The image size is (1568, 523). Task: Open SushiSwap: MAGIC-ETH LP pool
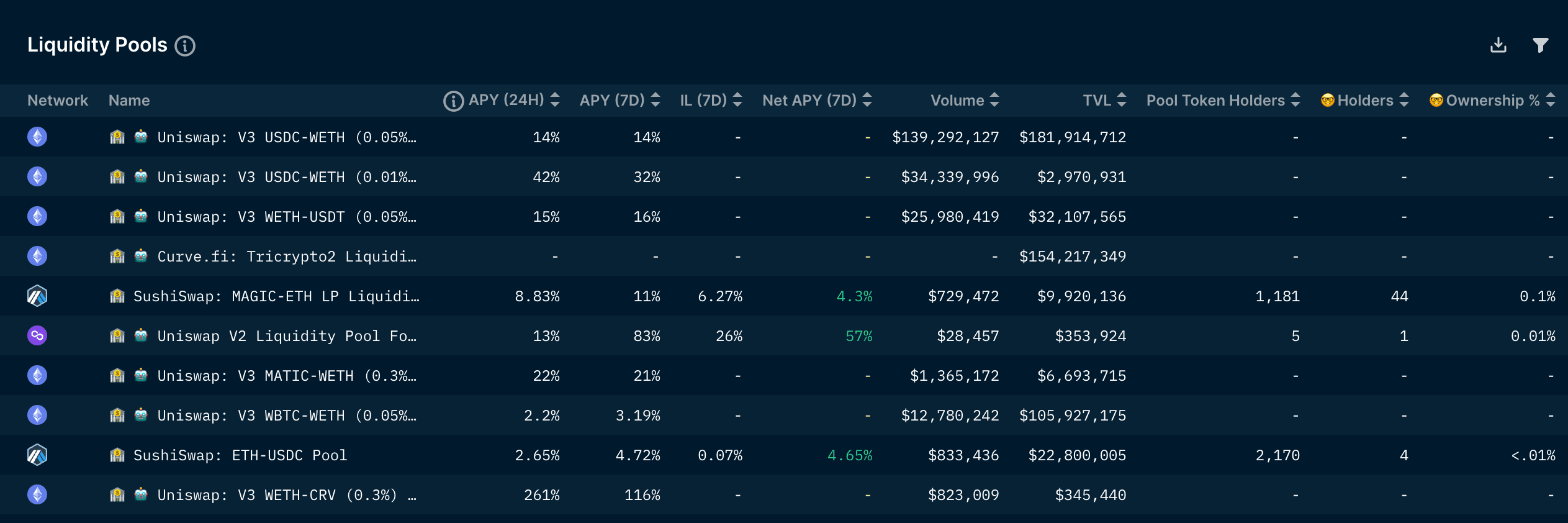coord(276,296)
